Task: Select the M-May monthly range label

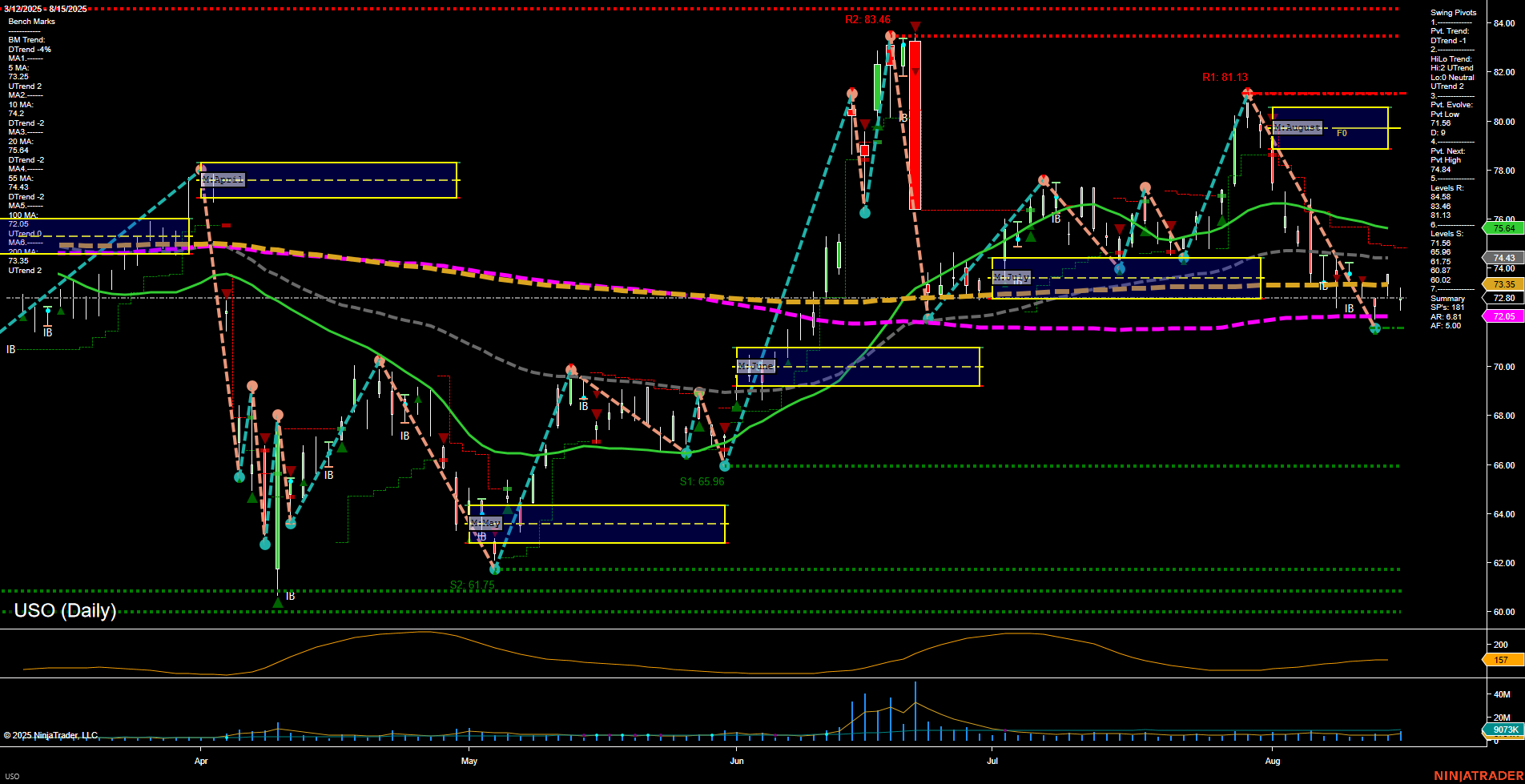Action: pos(485,523)
